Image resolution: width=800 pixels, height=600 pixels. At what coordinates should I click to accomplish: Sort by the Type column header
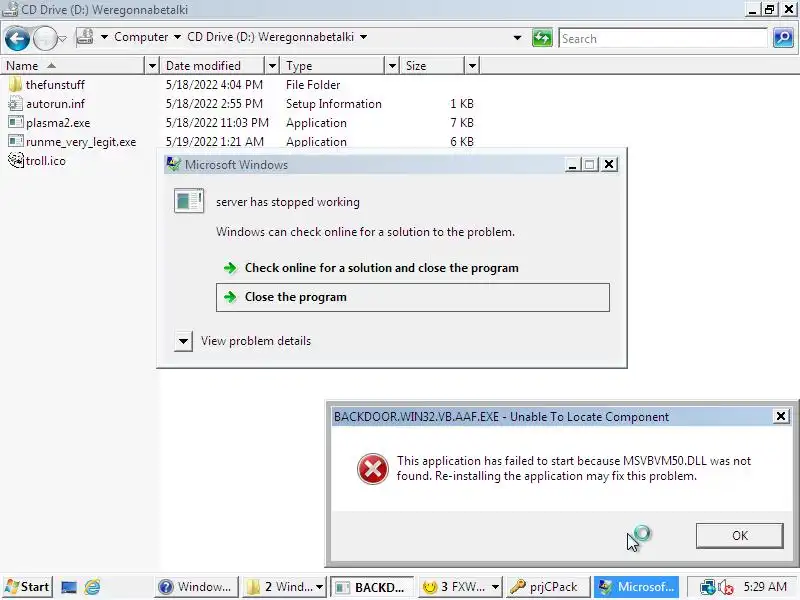click(332, 66)
